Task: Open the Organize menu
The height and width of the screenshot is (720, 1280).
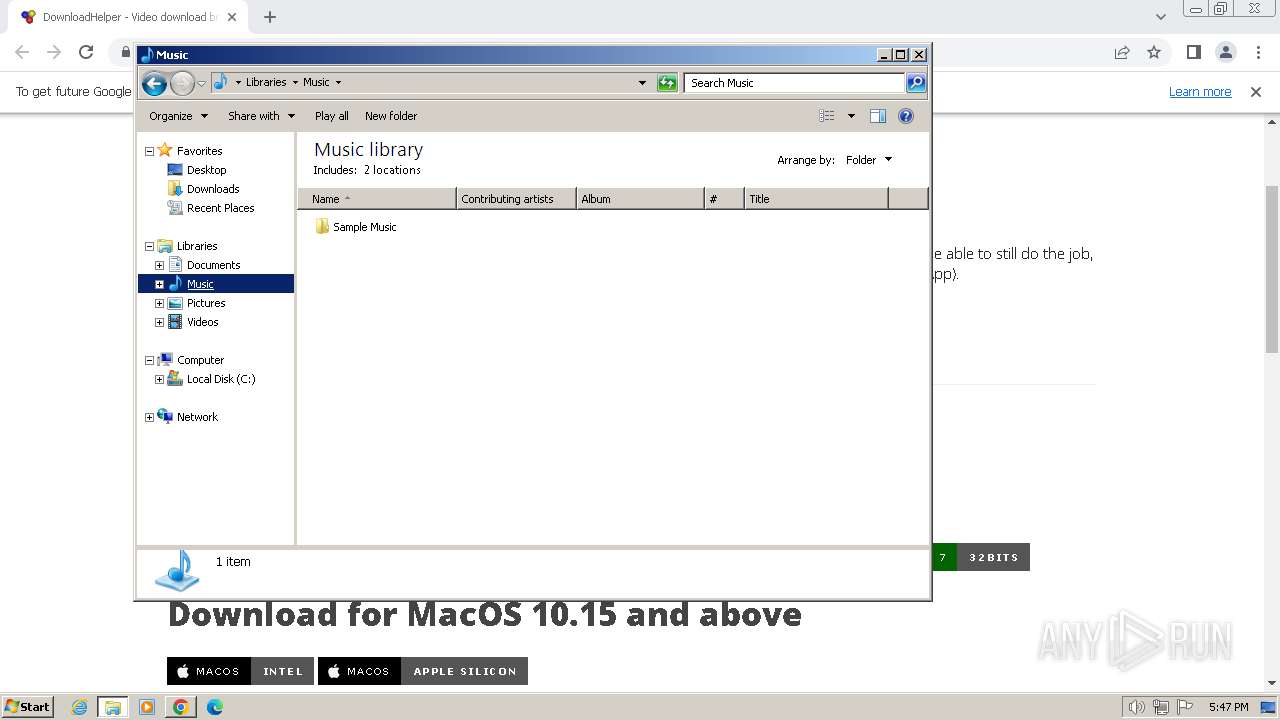Action: tap(178, 116)
